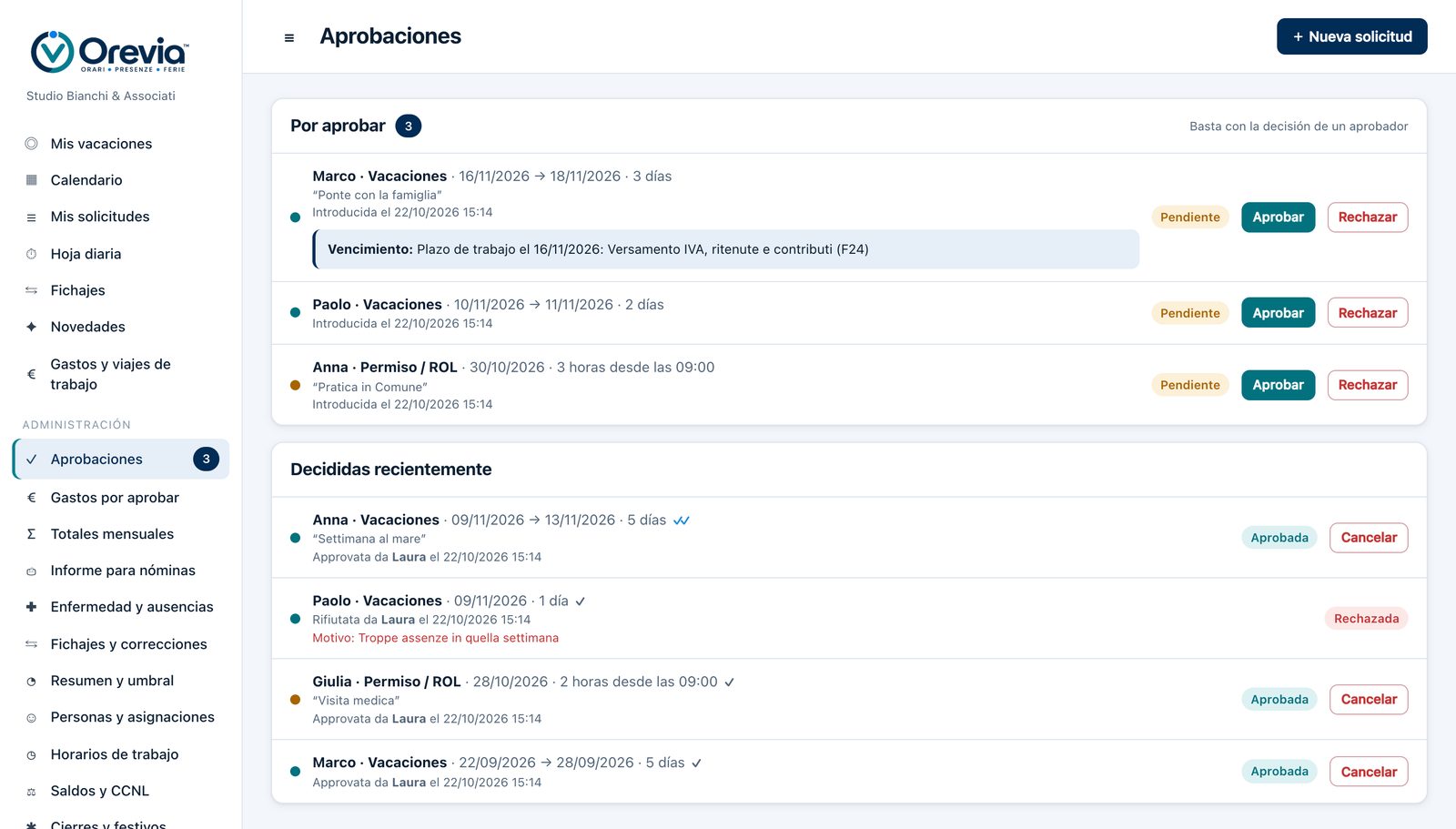Click the Orevia logo

(x=109, y=52)
